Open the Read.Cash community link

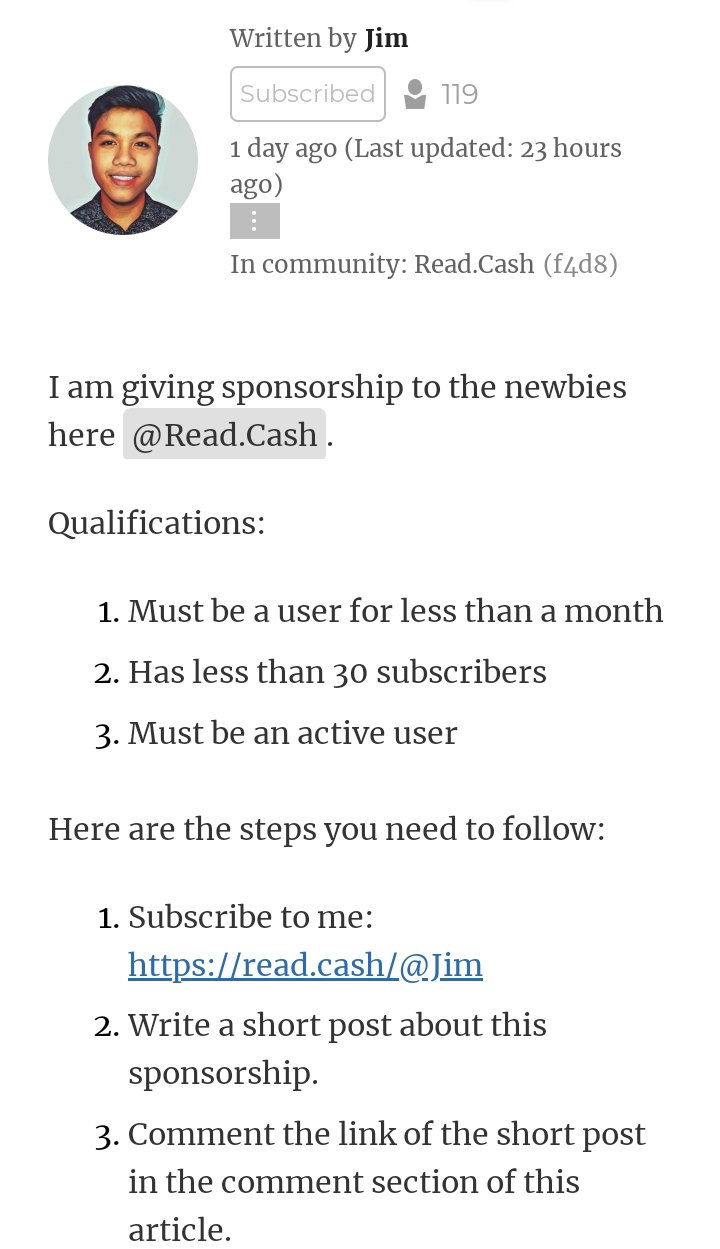[x=474, y=264]
